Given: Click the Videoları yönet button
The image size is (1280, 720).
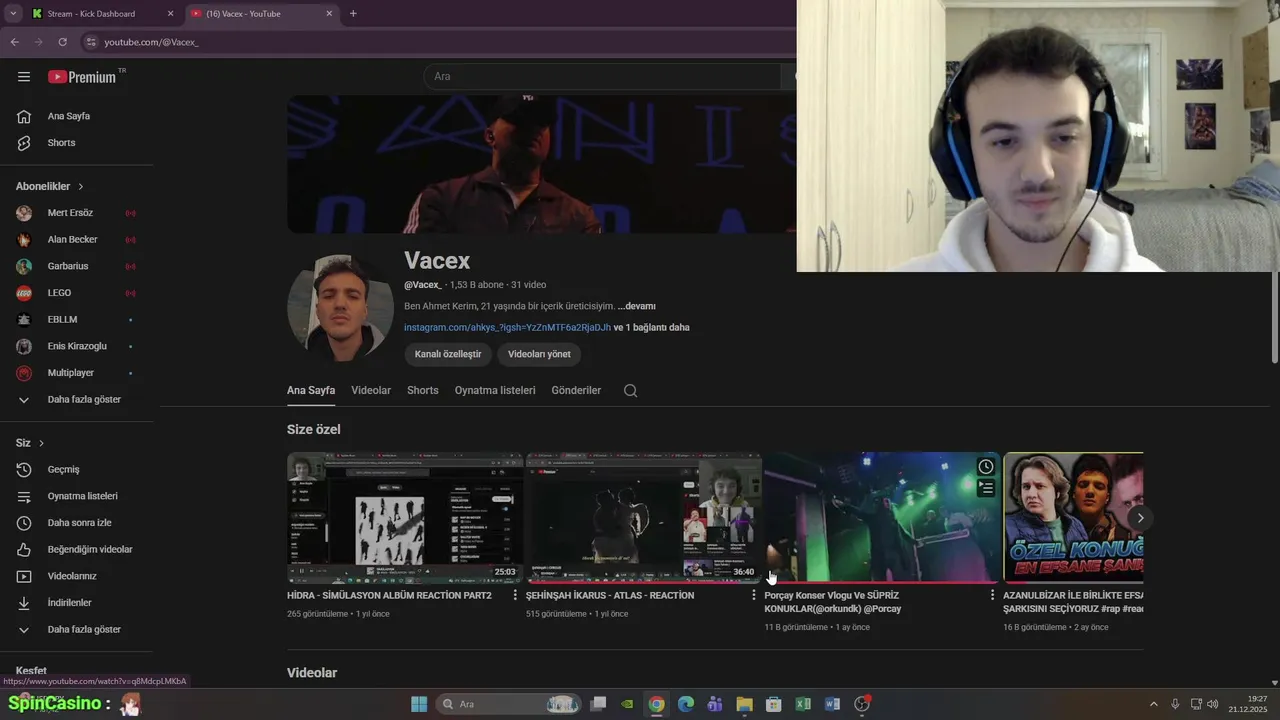Looking at the screenshot, I should coord(539,354).
